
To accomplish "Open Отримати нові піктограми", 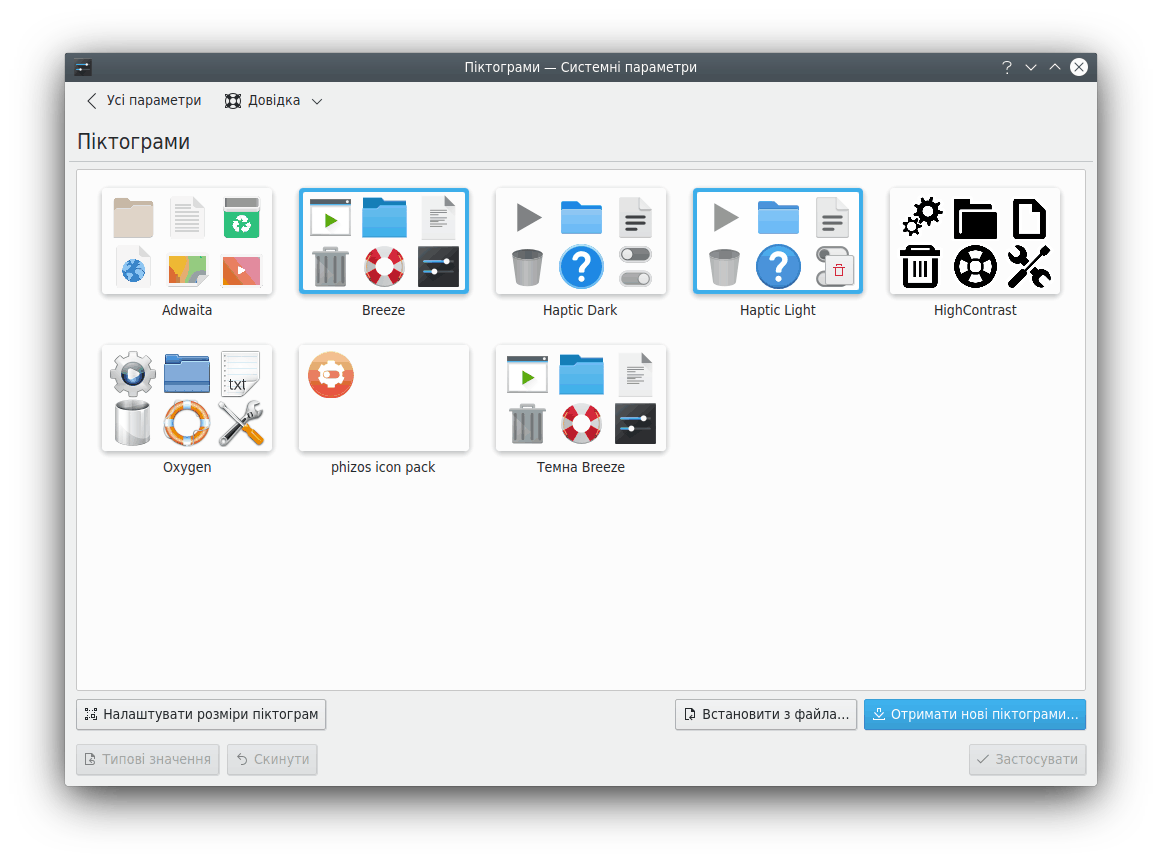I will tap(975, 715).
